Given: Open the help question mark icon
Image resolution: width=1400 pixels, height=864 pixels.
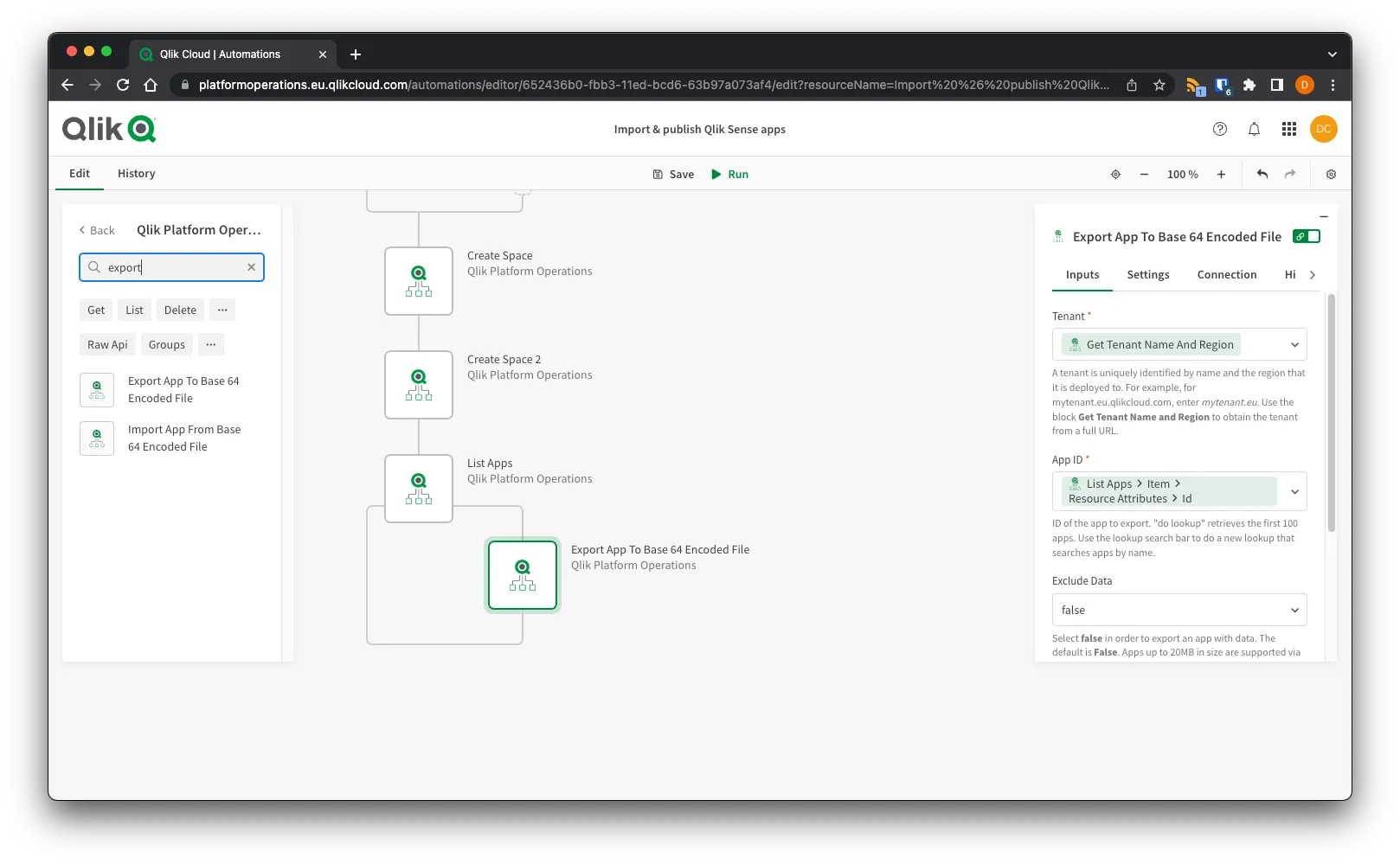Looking at the screenshot, I should click(x=1220, y=129).
